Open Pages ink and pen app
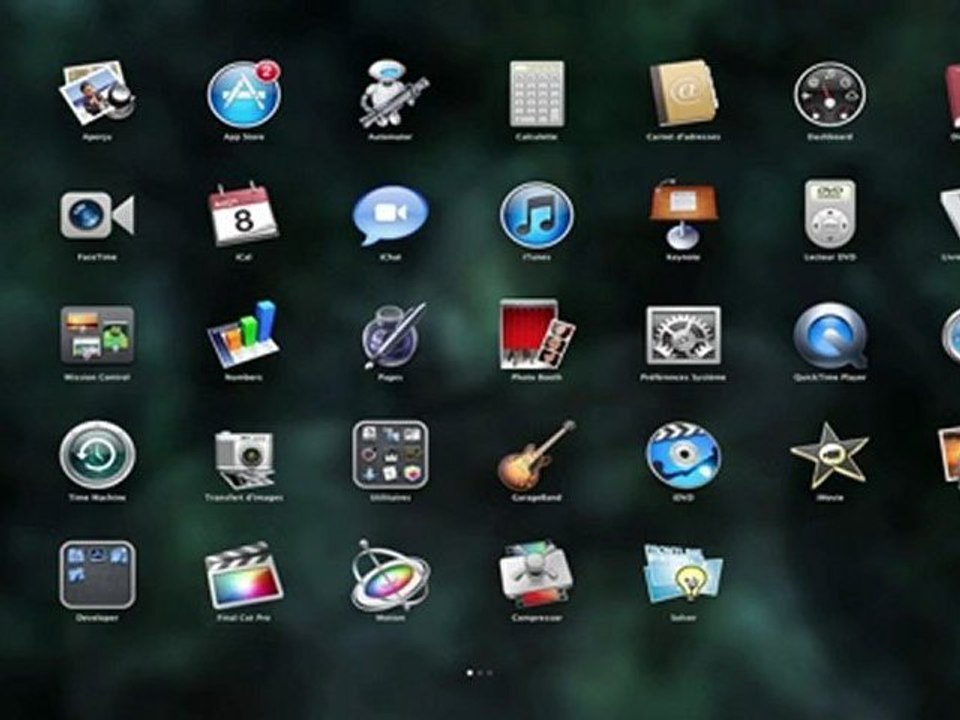This screenshot has width=960, height=720. (391, 335)
